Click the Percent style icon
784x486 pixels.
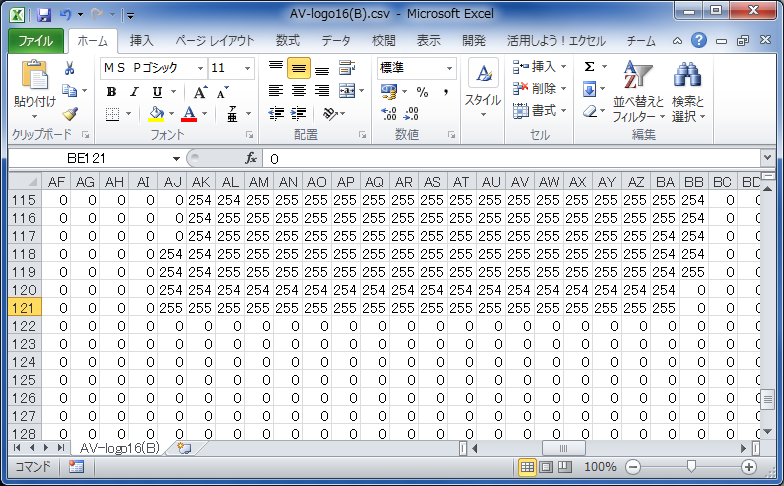point(422,92)
